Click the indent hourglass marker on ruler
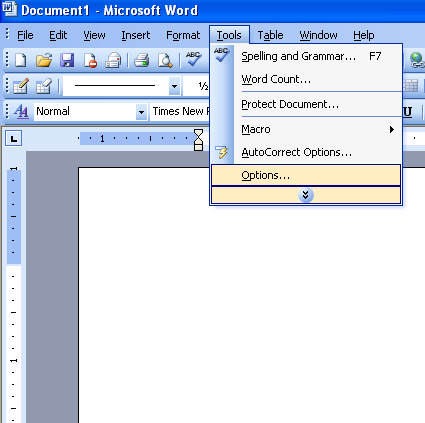 (198, 140)
